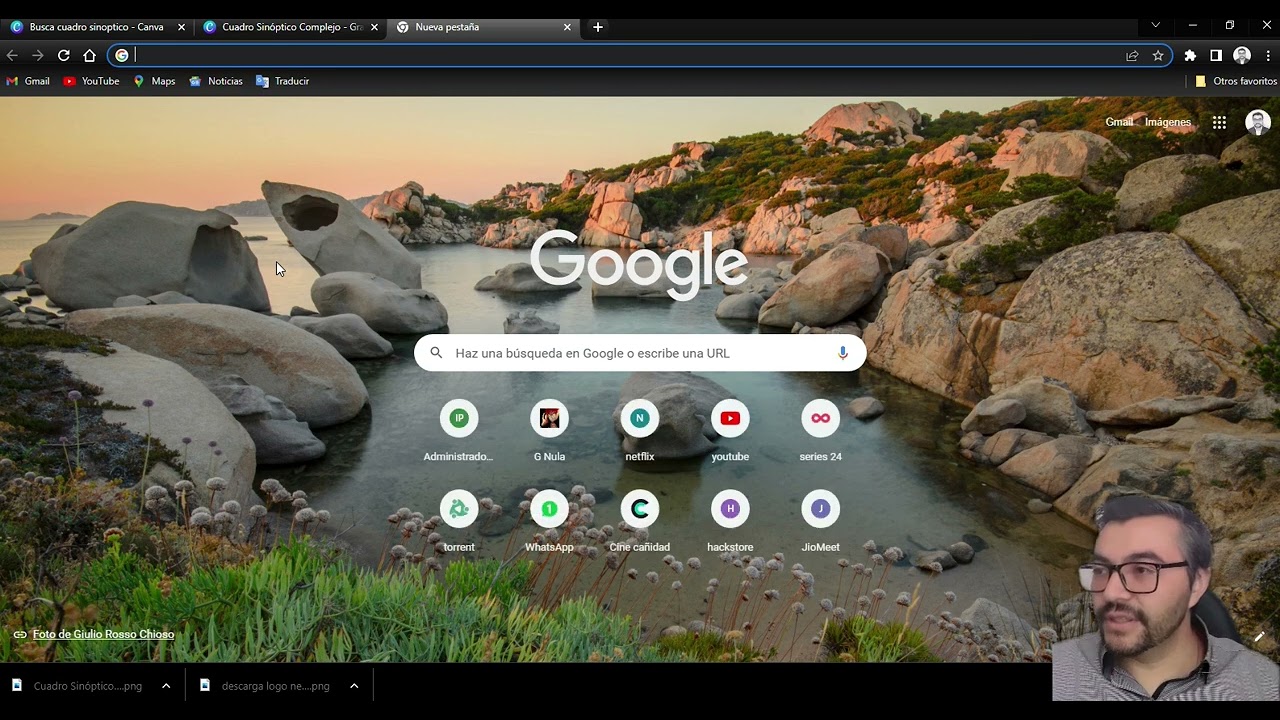Close the Busca cuadro sinoptico tab

(181, 27)
